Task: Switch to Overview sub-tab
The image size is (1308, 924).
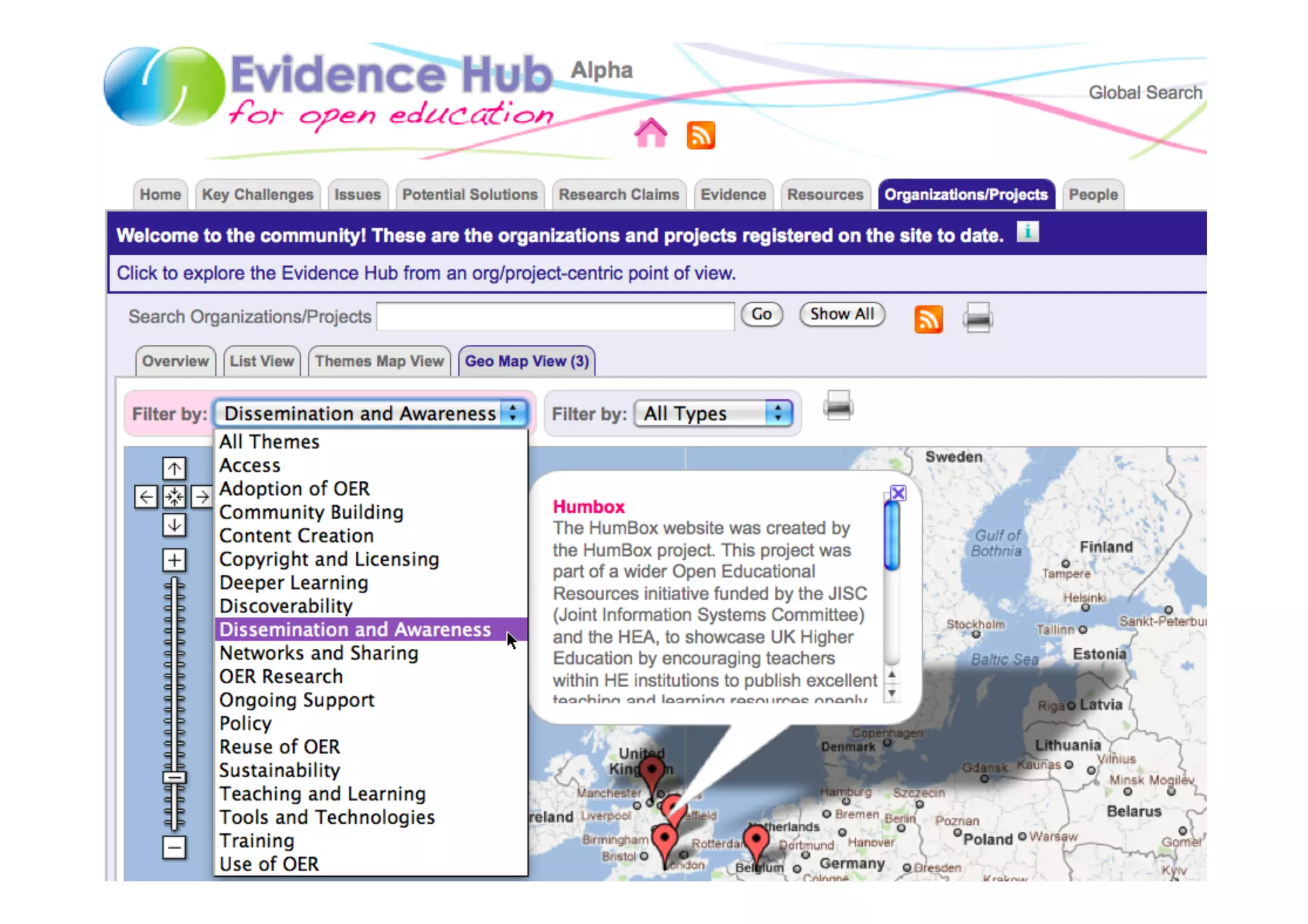Action: click(x=175, y=361)
